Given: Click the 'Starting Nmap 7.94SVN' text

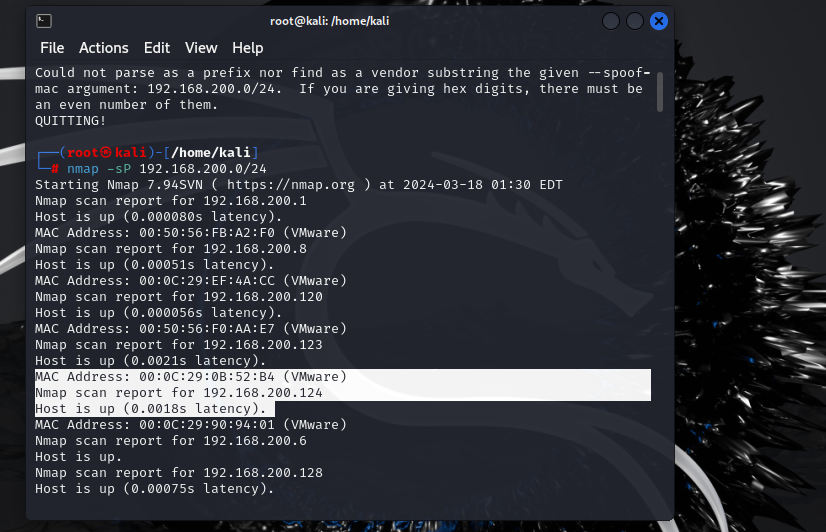Looking at the screenshot, I should coord(119,185).
